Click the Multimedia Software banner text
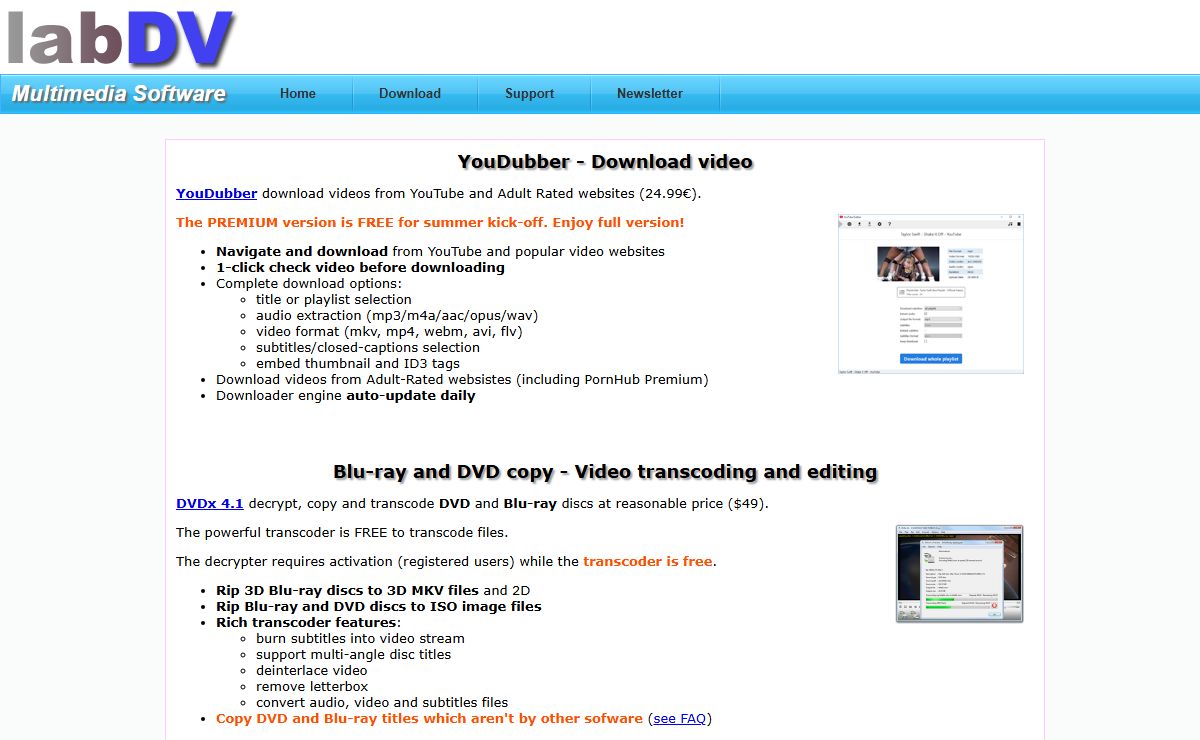The height and width of the screenshot is (740, 1200). (x=119, y=94)
